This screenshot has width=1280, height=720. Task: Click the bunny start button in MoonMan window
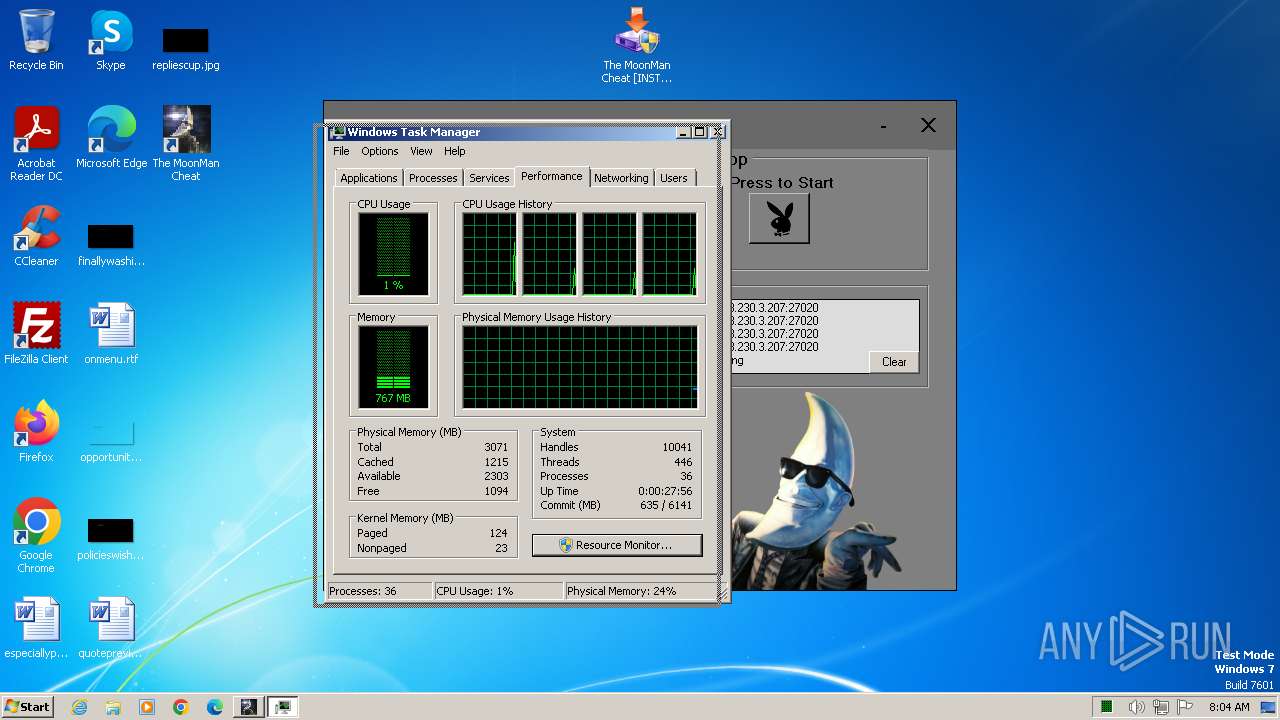point(779,218)
